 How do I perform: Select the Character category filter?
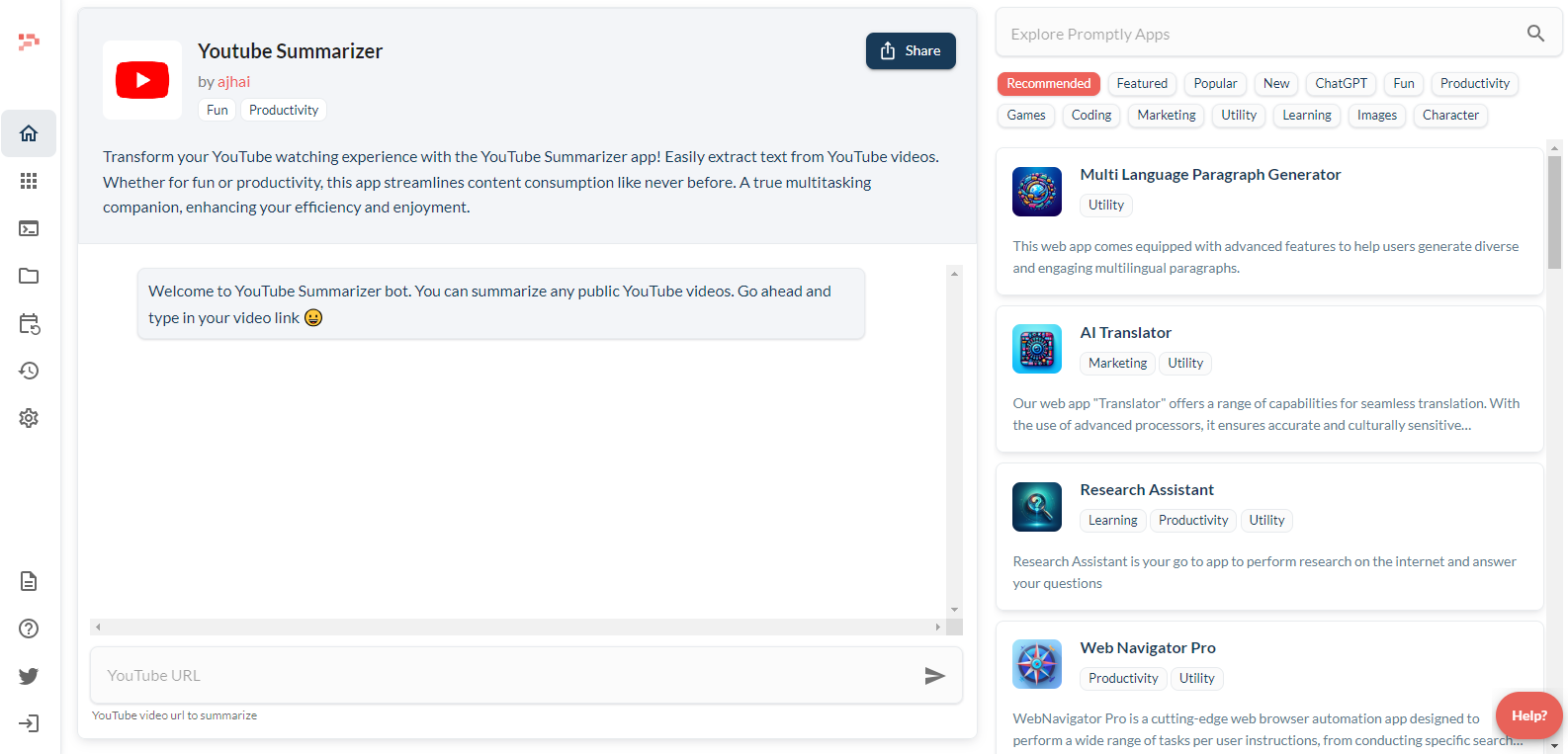click(1450, 116)
